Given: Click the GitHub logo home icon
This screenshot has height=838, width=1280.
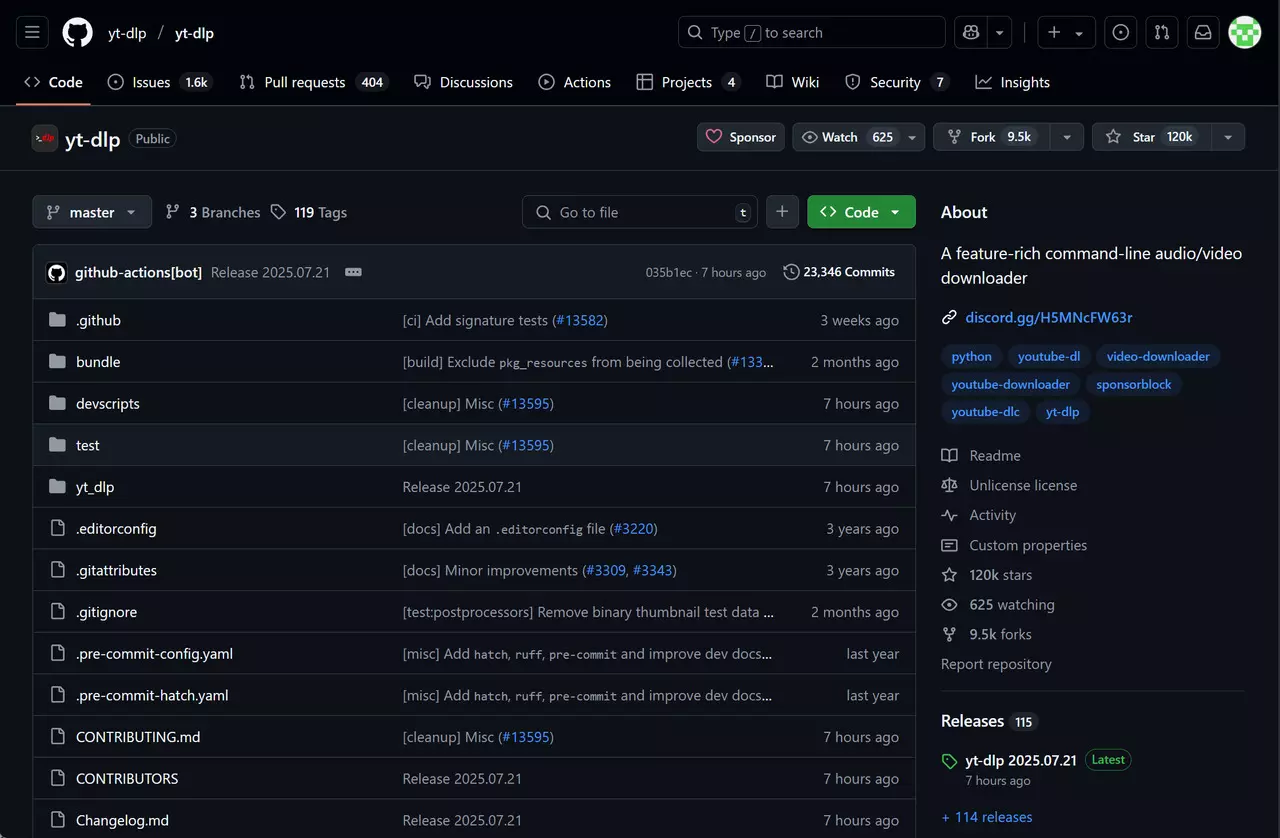Looking at the screenshot, I should (77, 32).
